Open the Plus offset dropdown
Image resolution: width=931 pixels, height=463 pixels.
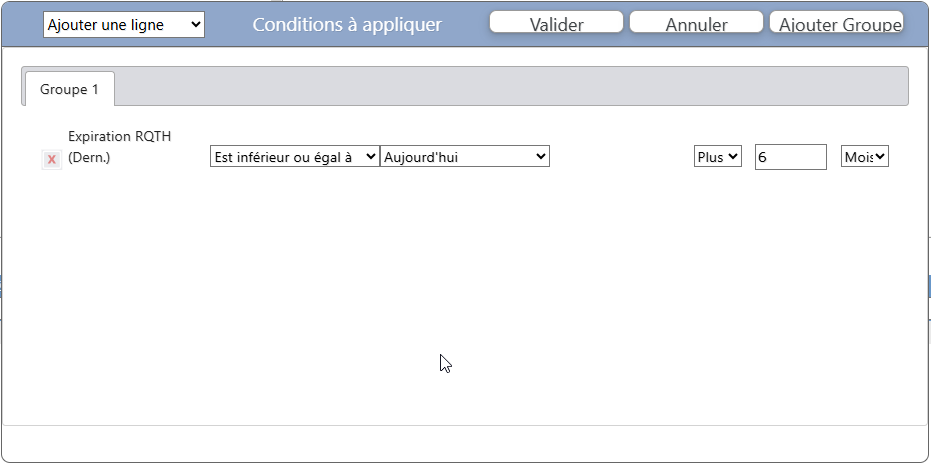coord(717,157)
